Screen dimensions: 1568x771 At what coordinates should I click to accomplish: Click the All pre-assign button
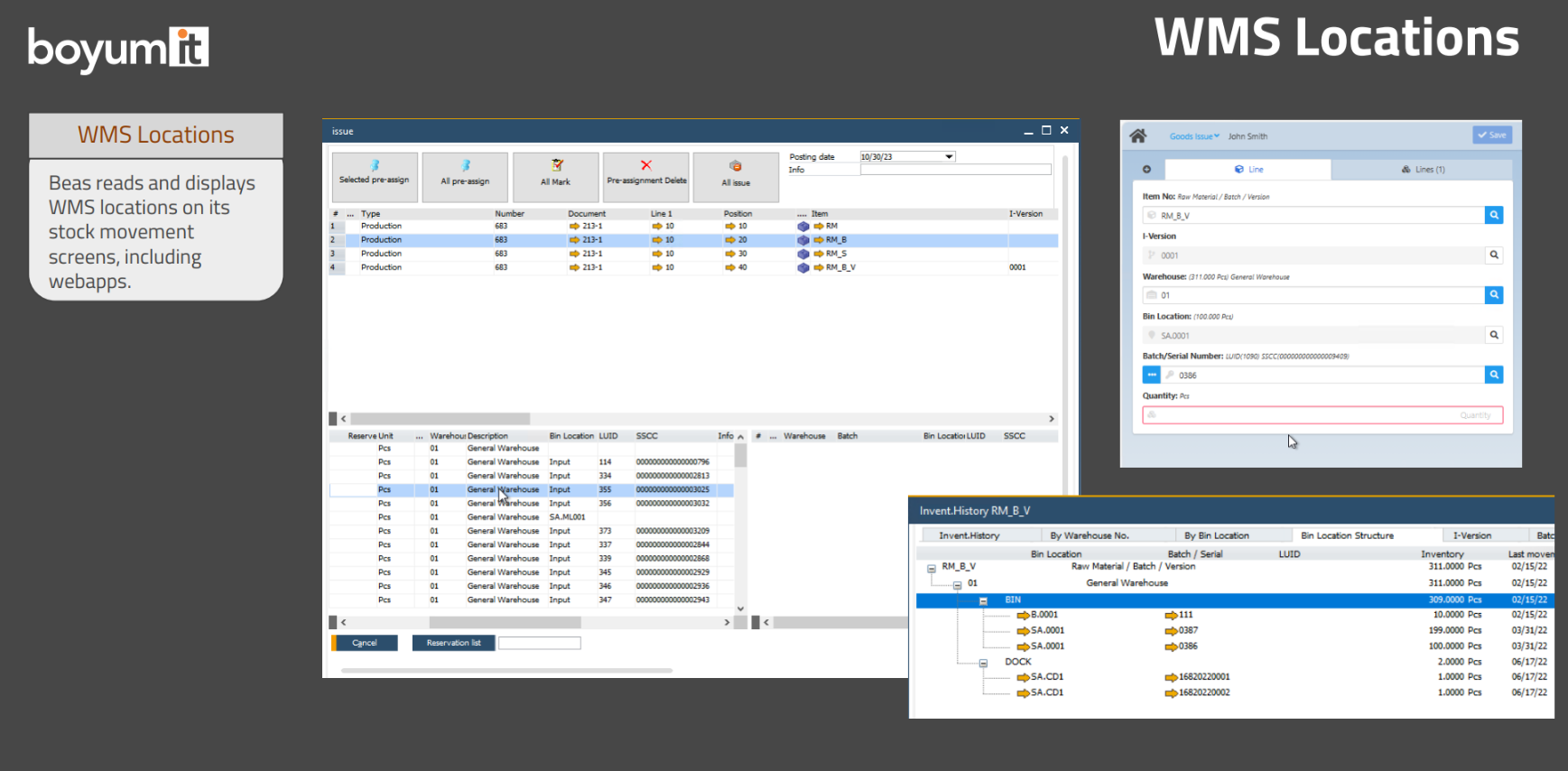click(465, 177)
